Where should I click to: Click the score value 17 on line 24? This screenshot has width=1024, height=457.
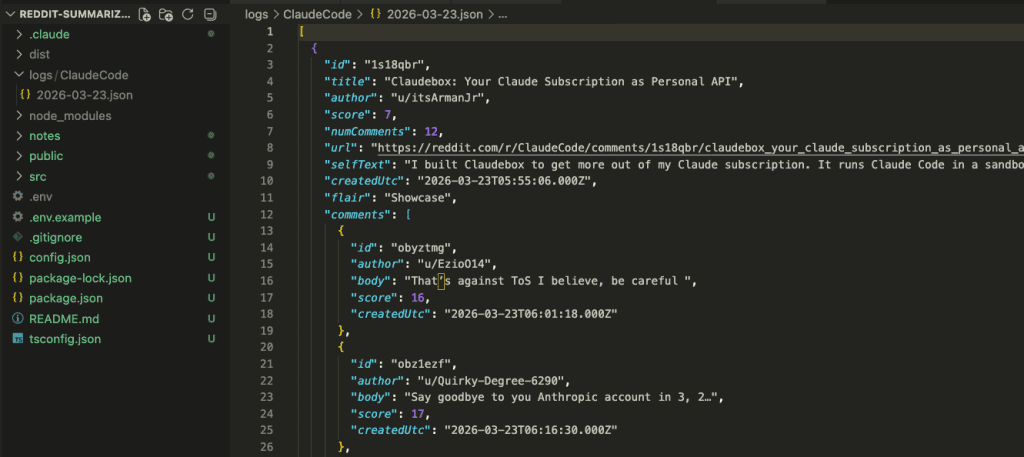(418, 414)
